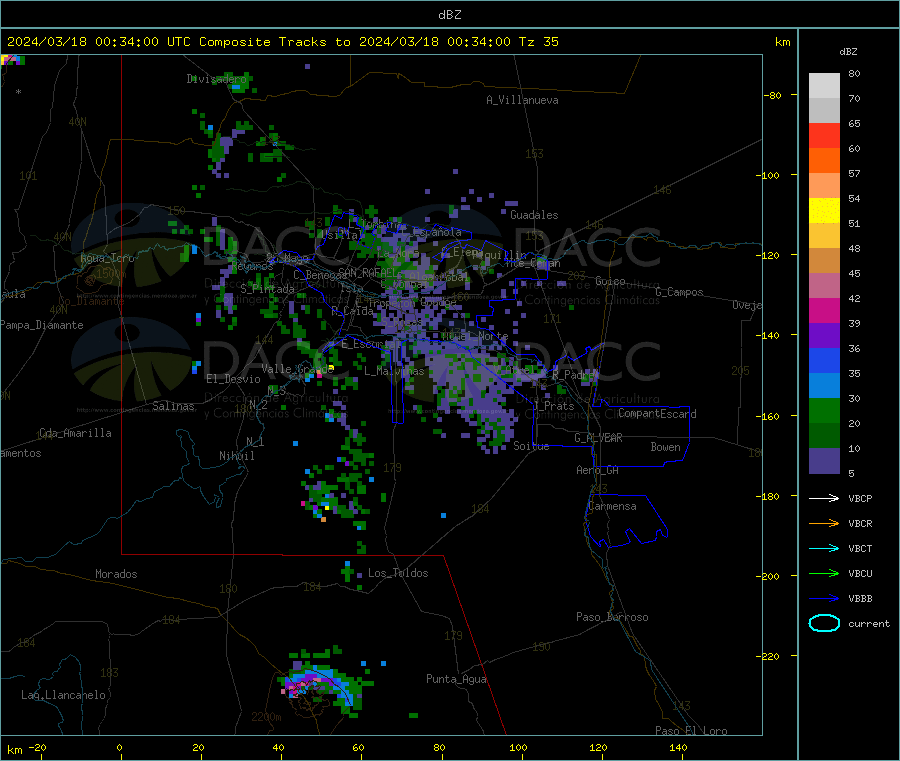Screen dimensions: 900x761
Task: Click the orange VBCR arrow legend icon
Action: [x=824, y=523]
